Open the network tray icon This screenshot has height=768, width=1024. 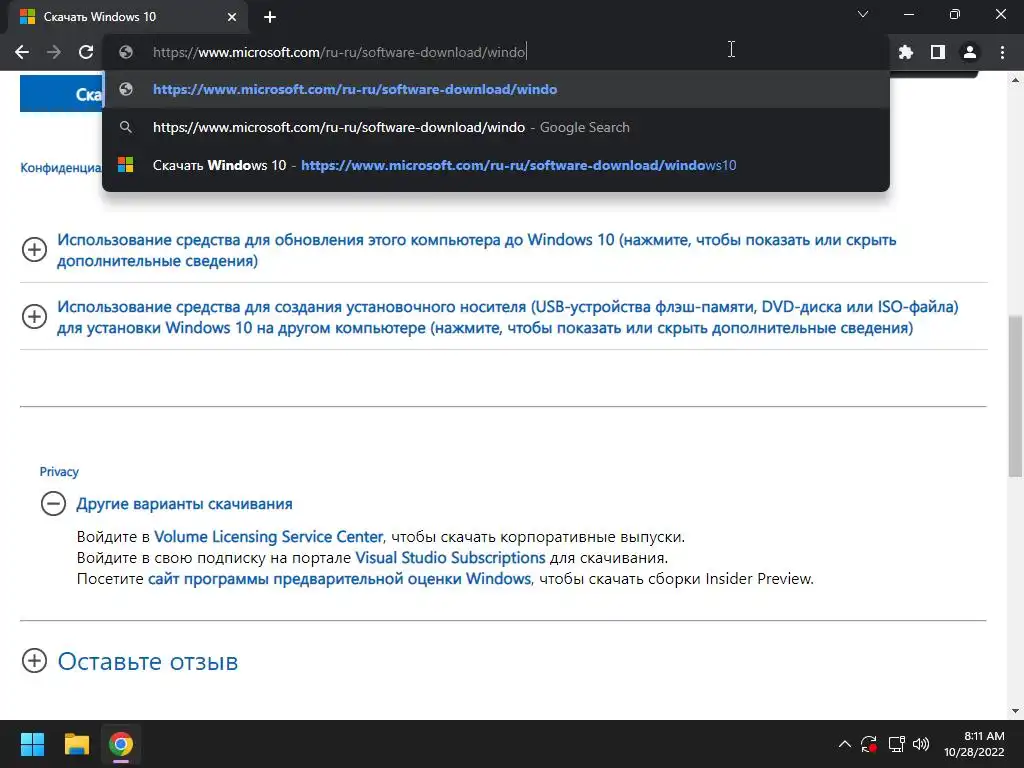[x=897, y=744]
